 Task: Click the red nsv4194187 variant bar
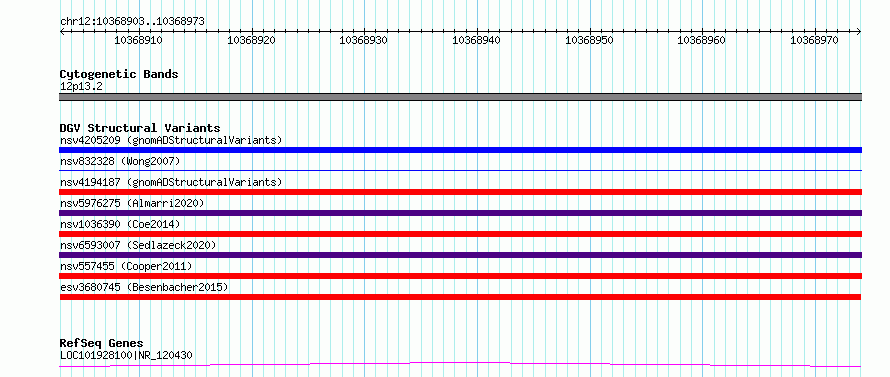pyautogui.click(x=460, y=192)
